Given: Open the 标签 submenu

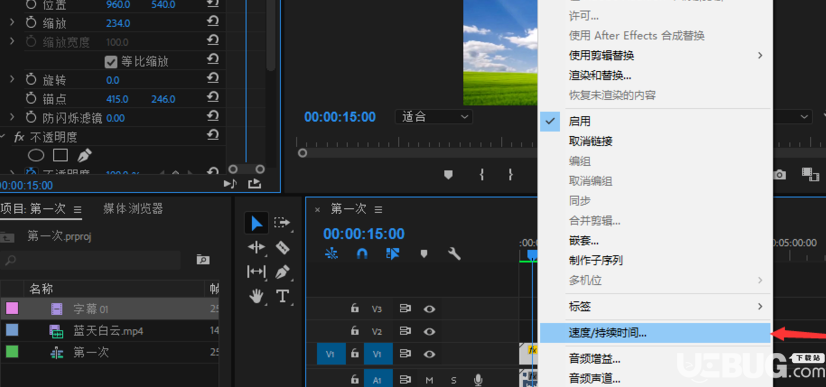Looking at the screenshot, I should (x=655, y=306).
